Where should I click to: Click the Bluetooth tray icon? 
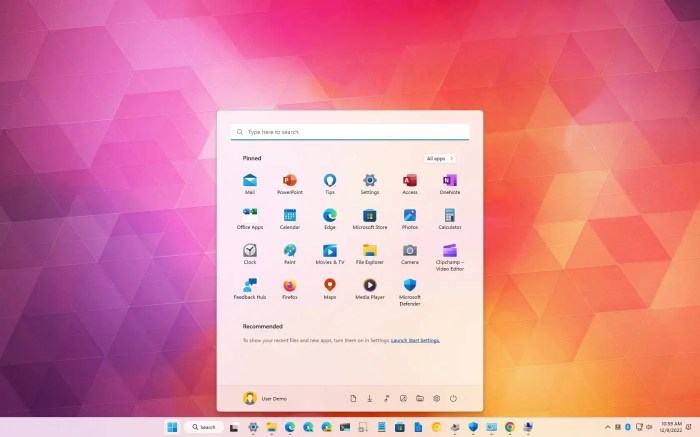pos(628,427)
